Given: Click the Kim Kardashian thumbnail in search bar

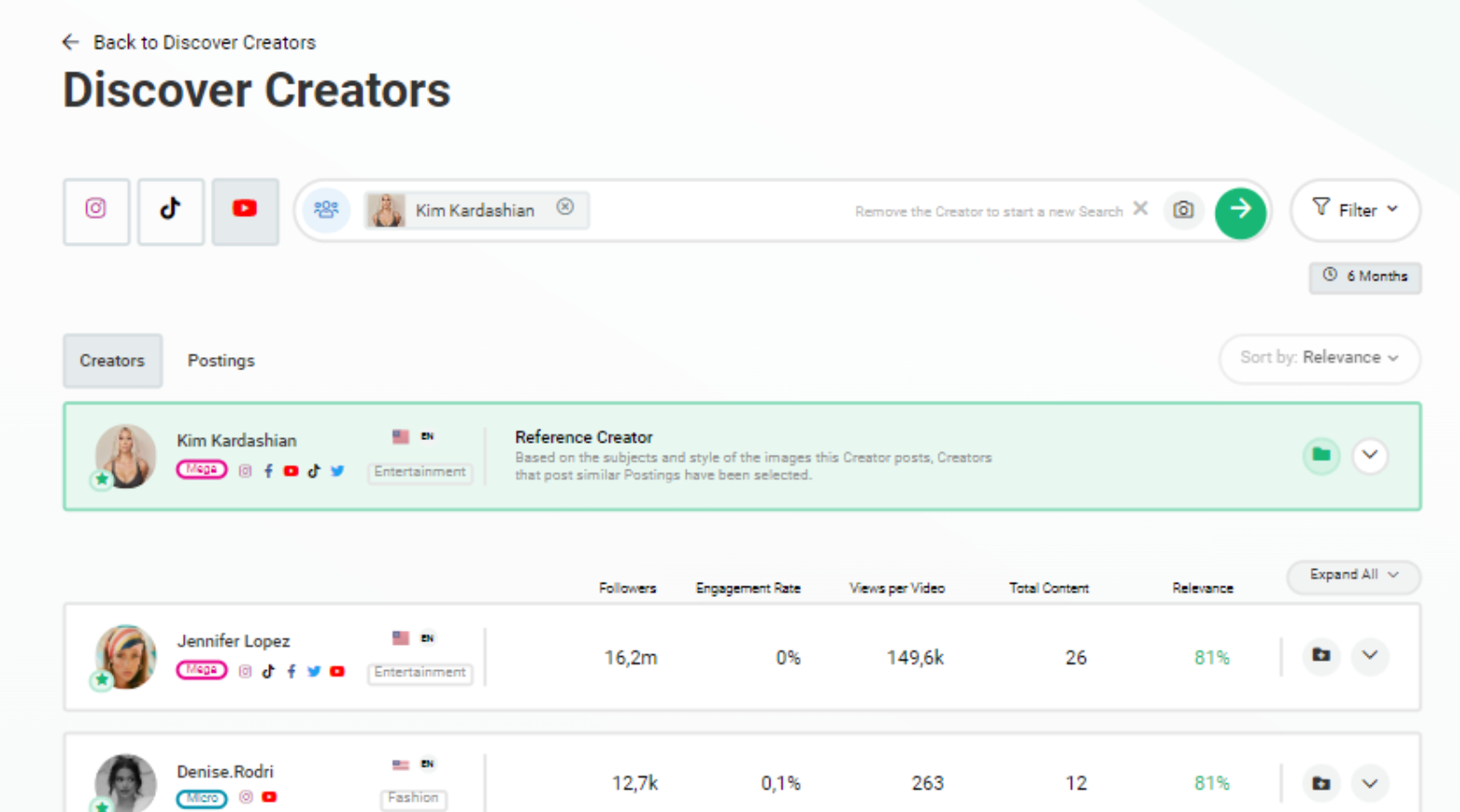Looking at the screenshot, I should pos(386,211).
